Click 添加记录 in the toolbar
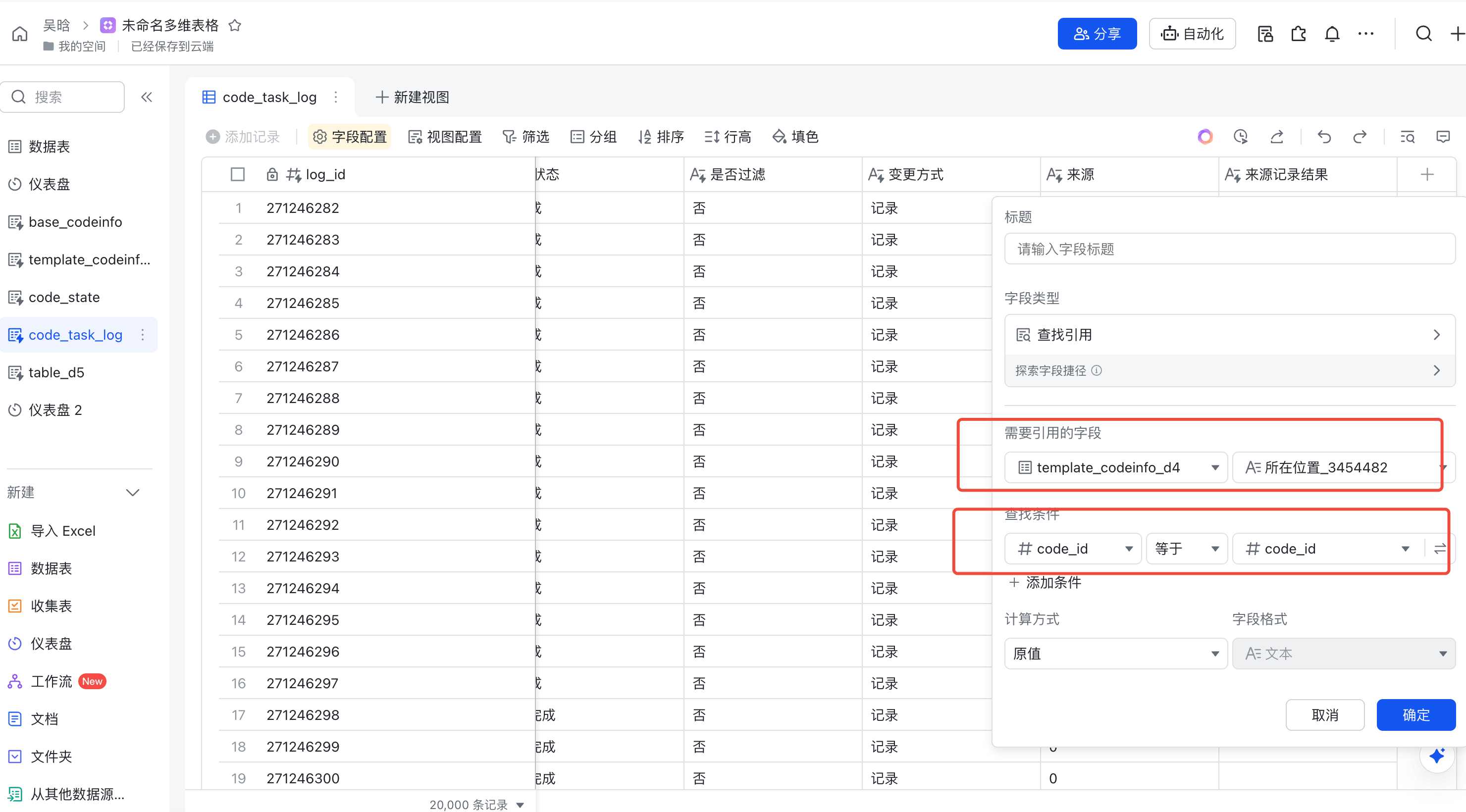 243,137
